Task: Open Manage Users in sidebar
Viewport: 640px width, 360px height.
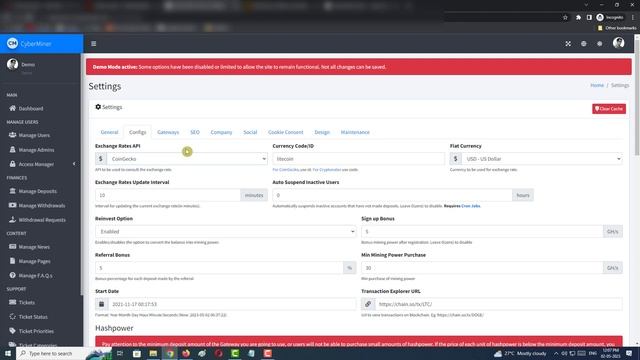Action: [x=29, y=135]
